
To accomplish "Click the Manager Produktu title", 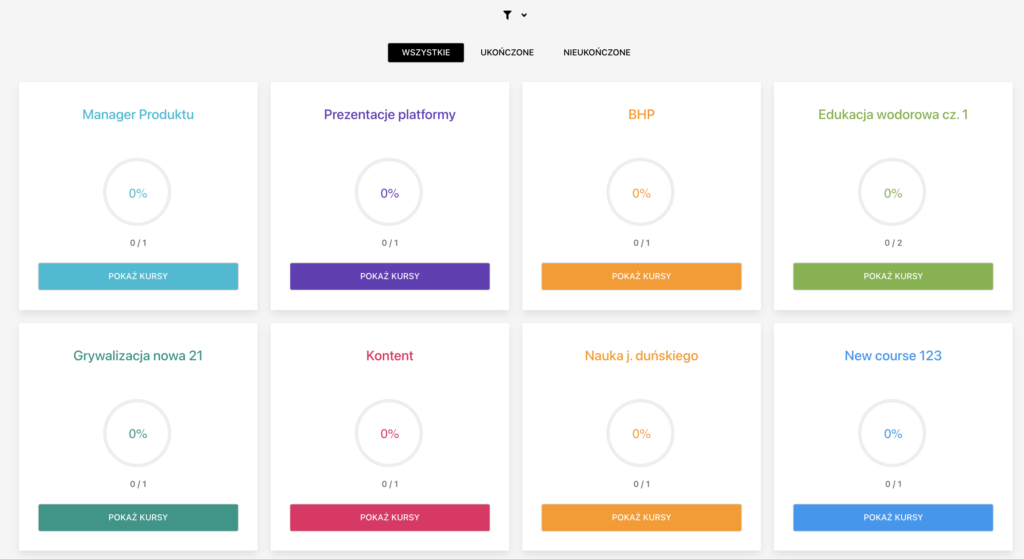I will coord(138,114).
